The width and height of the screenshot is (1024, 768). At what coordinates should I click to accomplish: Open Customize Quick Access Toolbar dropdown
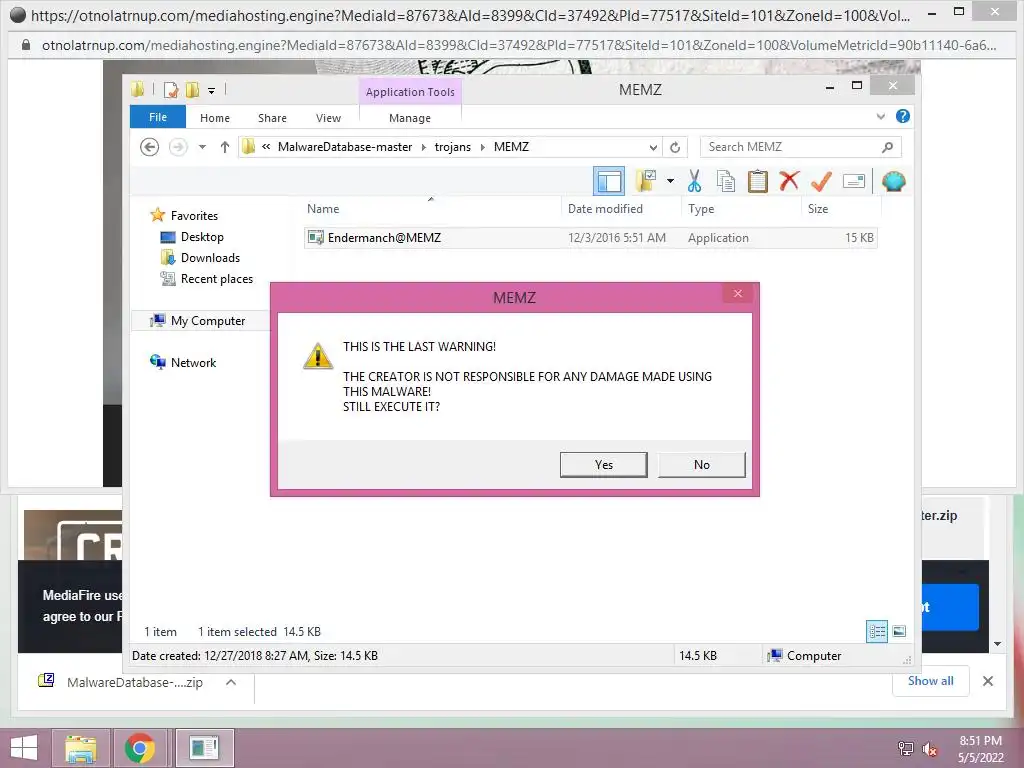pos(212,90)
